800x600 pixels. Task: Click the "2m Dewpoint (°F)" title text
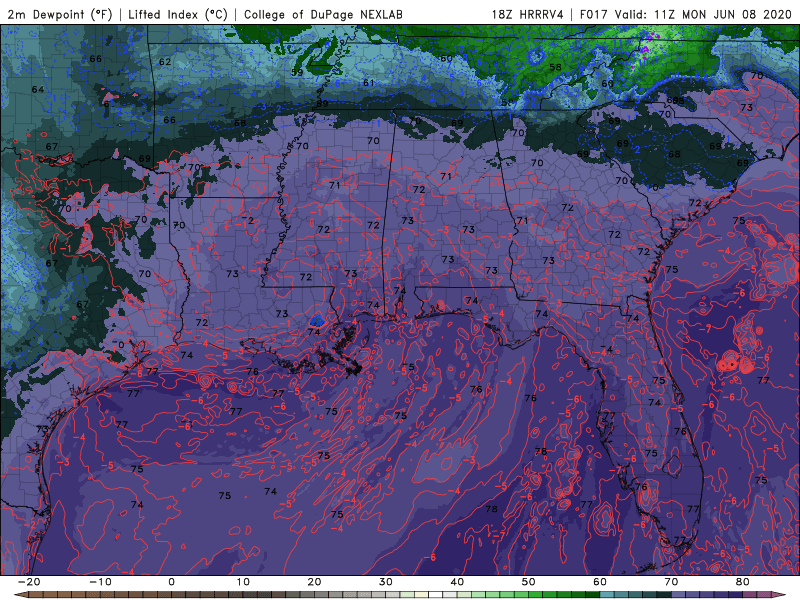[x=60, y=14]
